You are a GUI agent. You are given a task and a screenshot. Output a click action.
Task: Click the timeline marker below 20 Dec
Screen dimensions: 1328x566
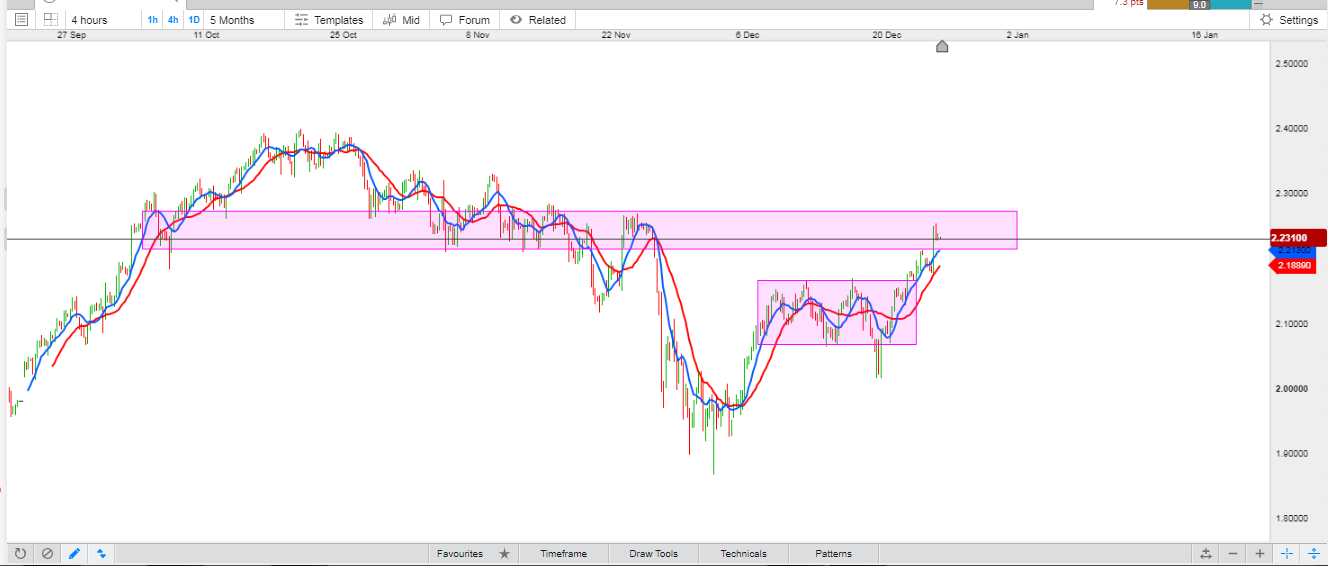(941, 46)
